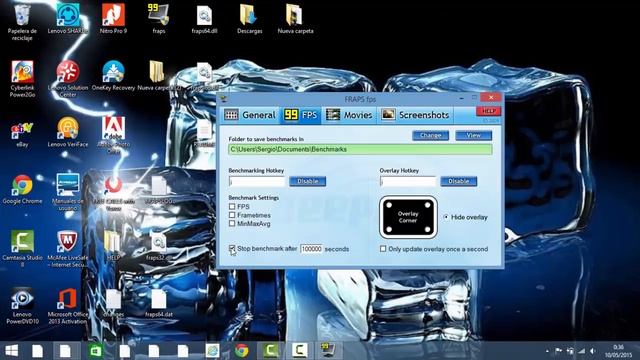Select the OneKey Recovery desktop icon

tap(113, 76)
